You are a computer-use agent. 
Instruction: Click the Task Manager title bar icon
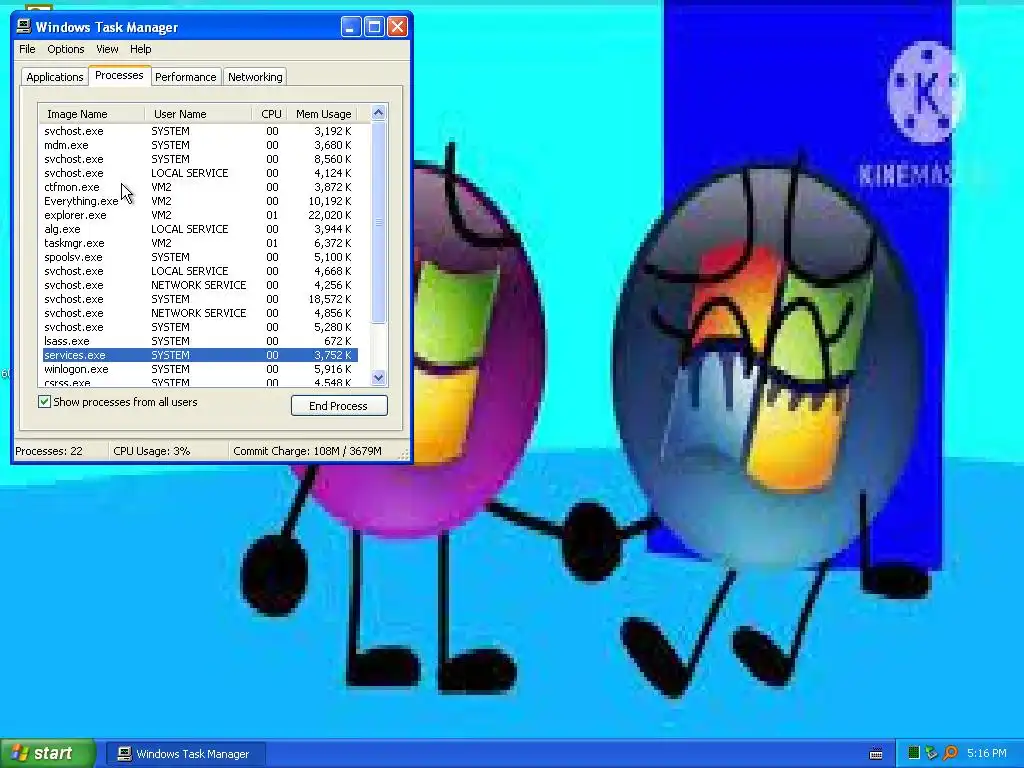click(x=24, y=26)
